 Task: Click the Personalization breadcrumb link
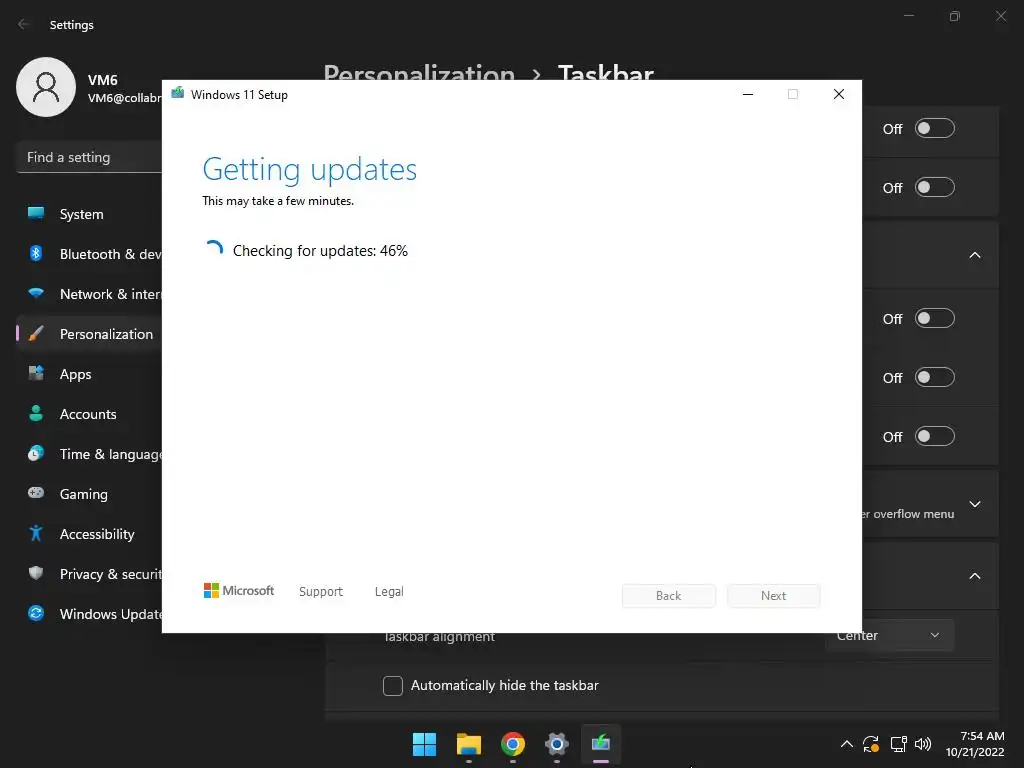coord(419,72)
